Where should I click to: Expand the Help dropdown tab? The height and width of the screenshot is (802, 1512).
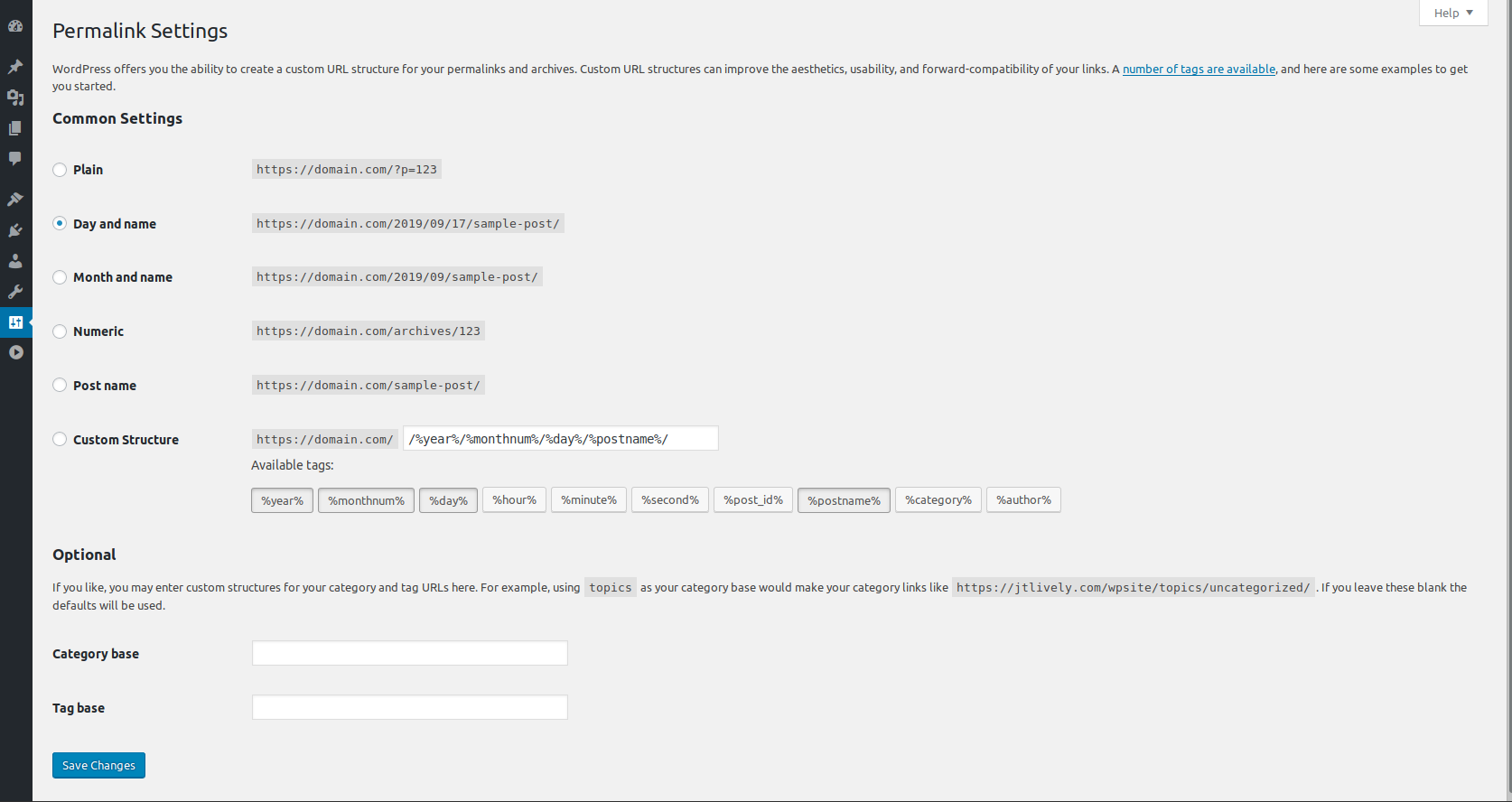(1453, 13)
